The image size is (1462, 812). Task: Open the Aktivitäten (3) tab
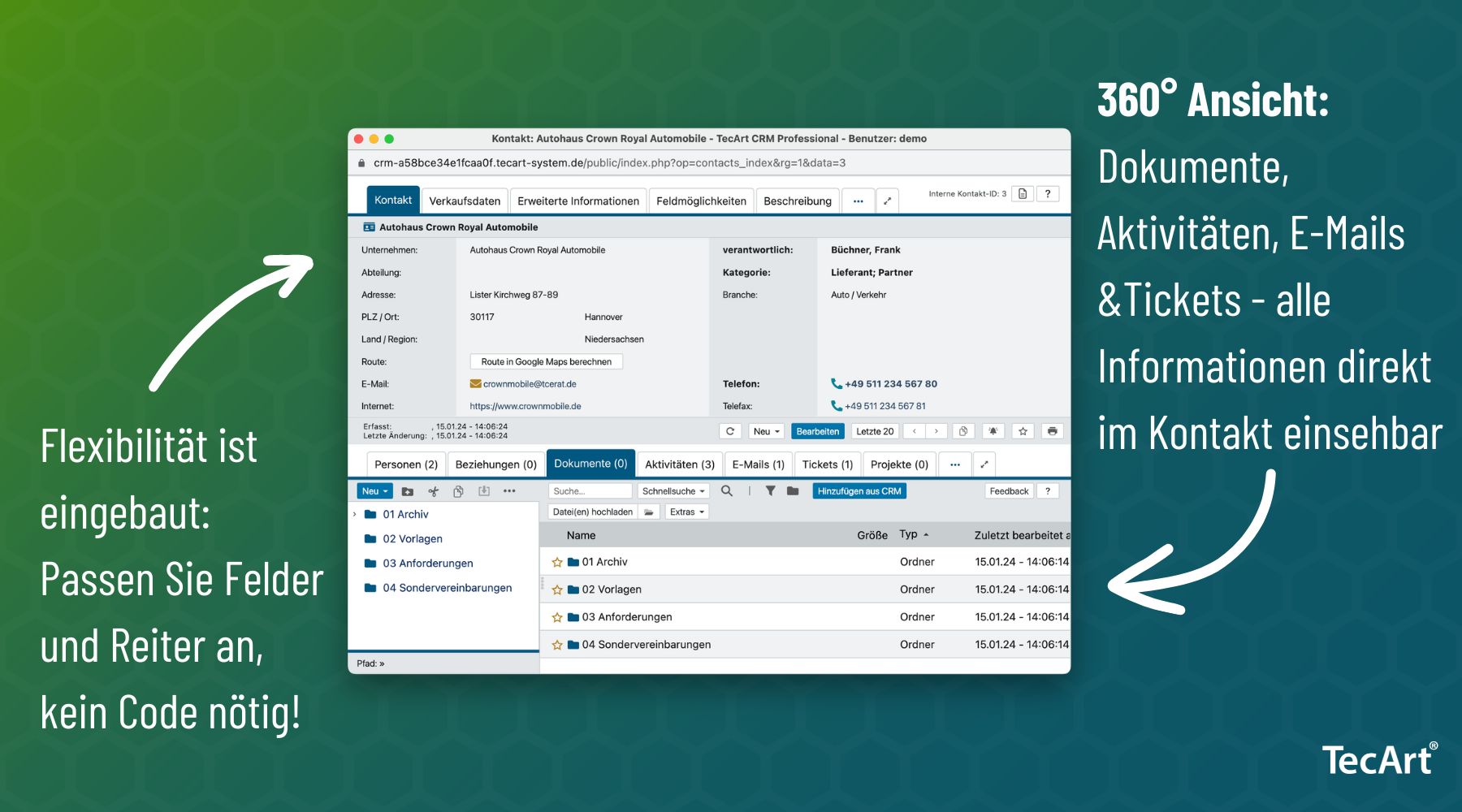(679, 464)
